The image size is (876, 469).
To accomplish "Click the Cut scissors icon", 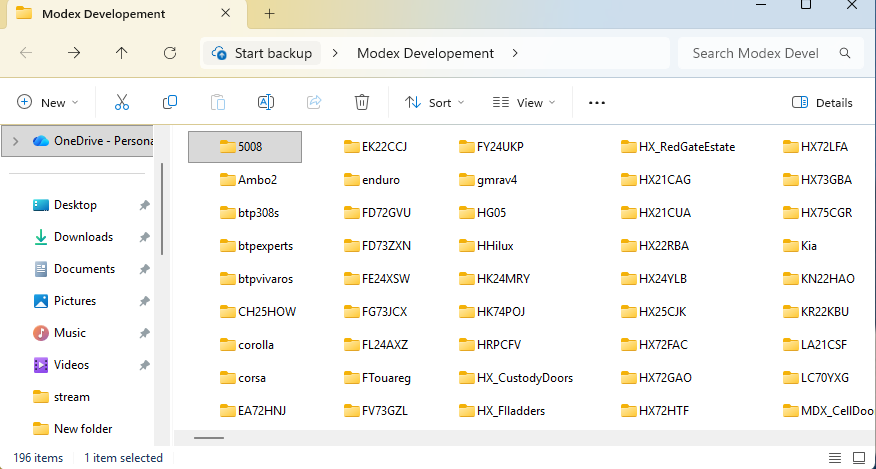I will coord(122,102).
